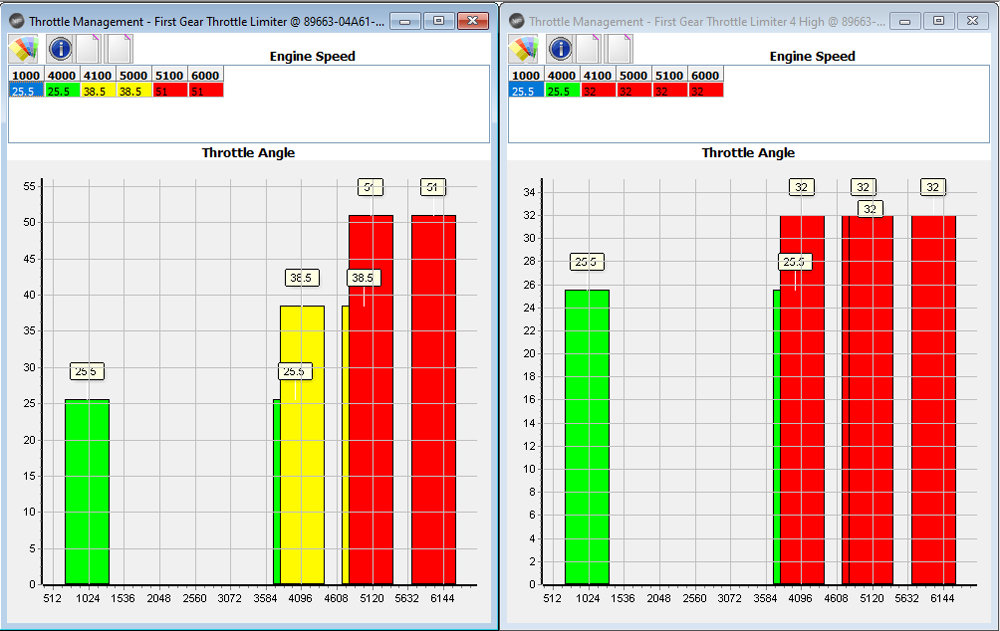Select 4100 header cell in left window
The image size is (1000, 631).
pos(98,75)
